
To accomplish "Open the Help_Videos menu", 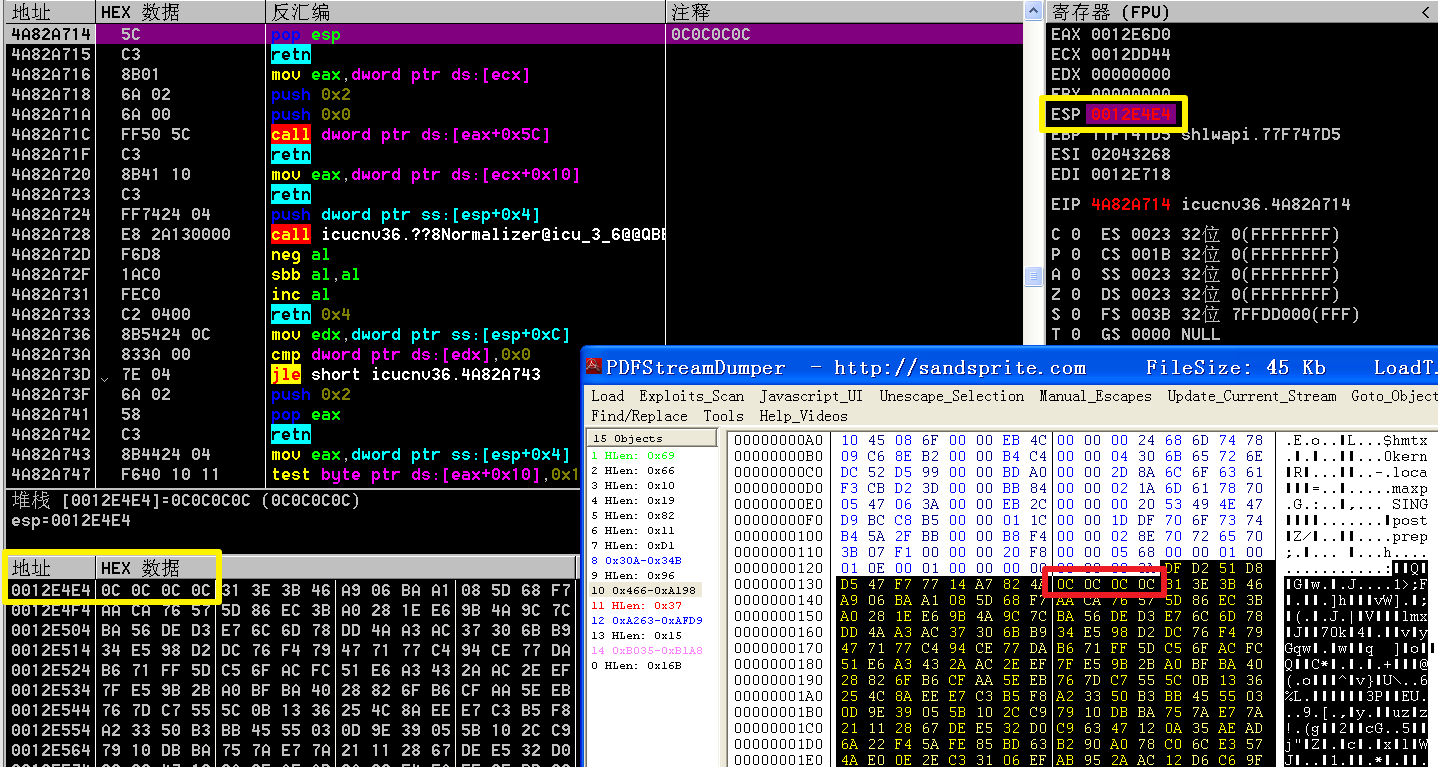I will 803,416.
